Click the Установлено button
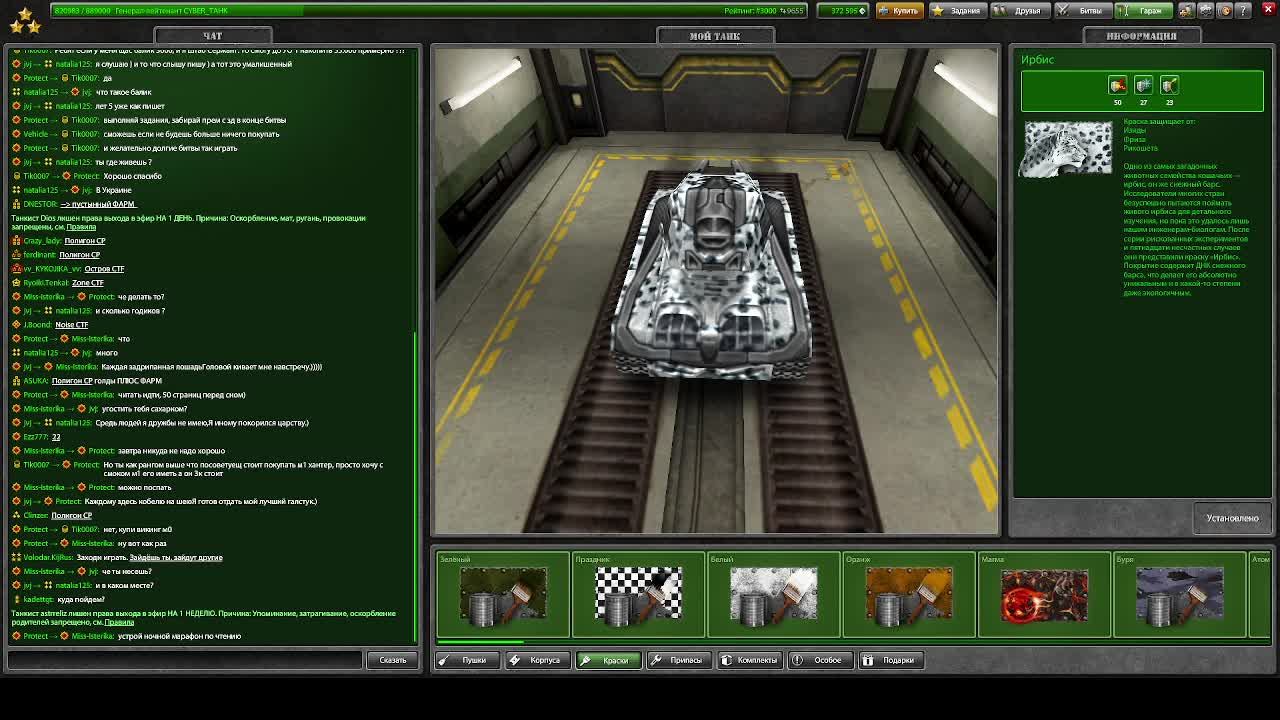This screenshot has width=1280, height=720. coord(1232,518)
